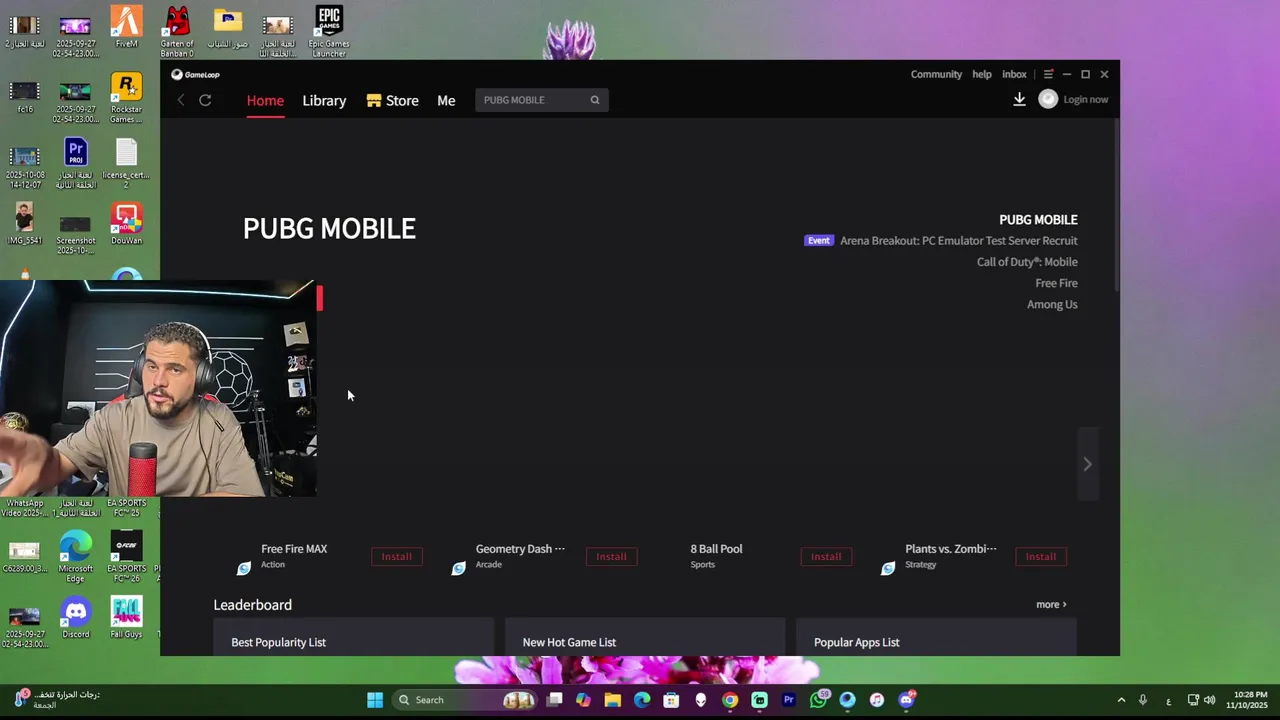Open the Community link
The height and width of the screenshot is (720, 1280).
click(x=936, y=74)
